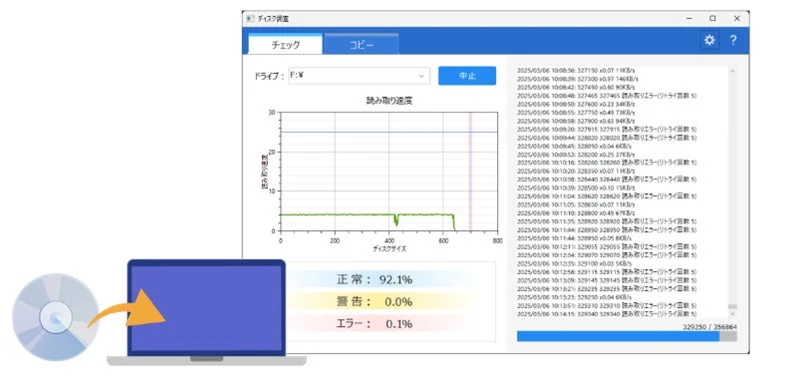Click the log scrollbar down arrow
This screenshot has height=376, width=788.
point(732,313)
